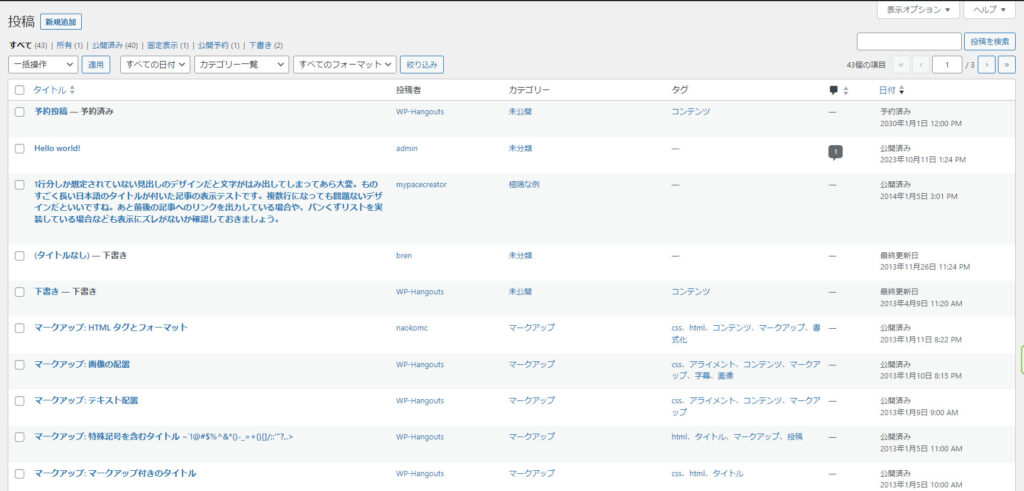Go to next page of posts
Viewport: 1024px width, 491px height.
pyautogui.click(x=986, y=64)
